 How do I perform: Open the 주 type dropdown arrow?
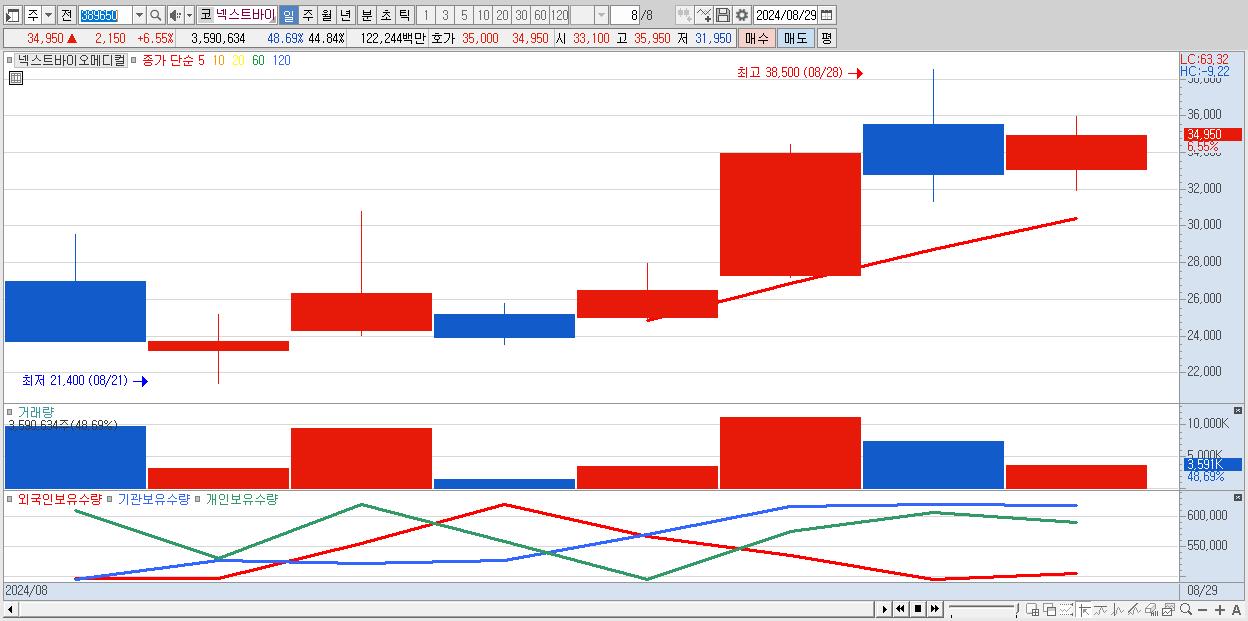tap(48, 15)
